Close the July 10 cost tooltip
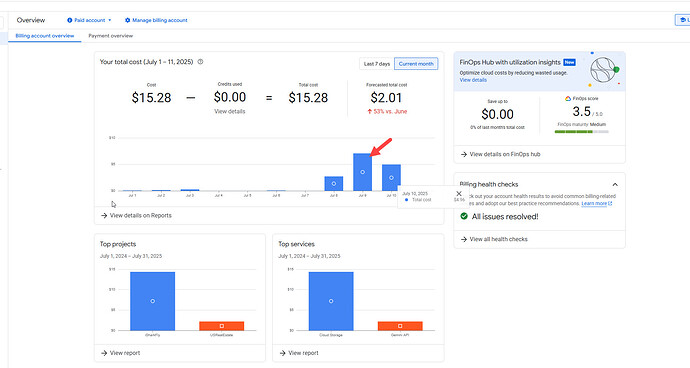690x368 pixels. (x=459, y=194)
